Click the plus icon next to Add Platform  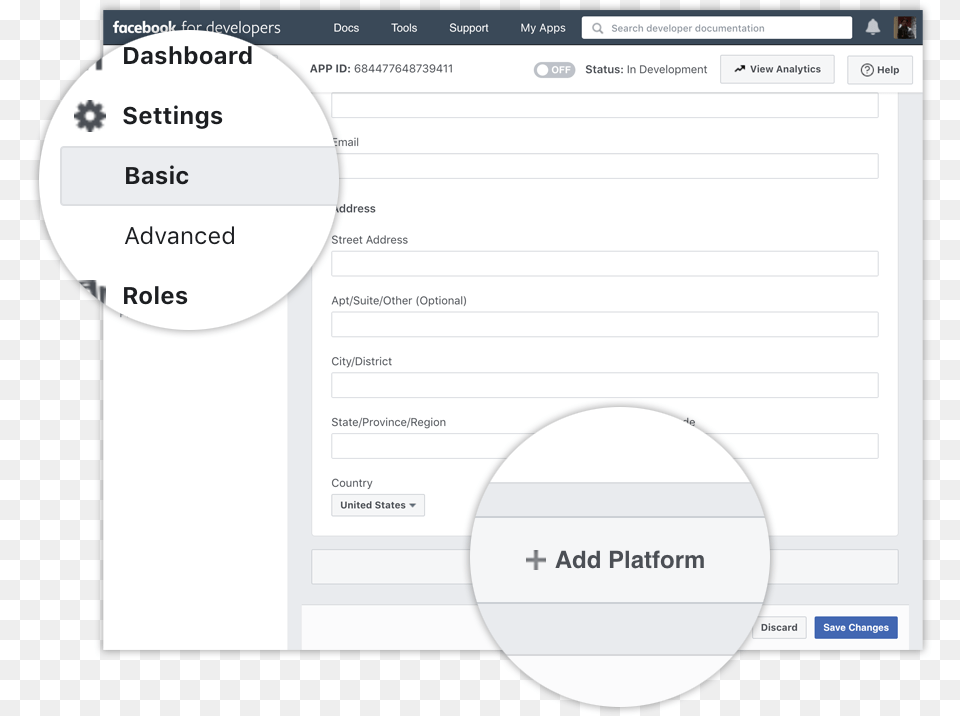537,560
